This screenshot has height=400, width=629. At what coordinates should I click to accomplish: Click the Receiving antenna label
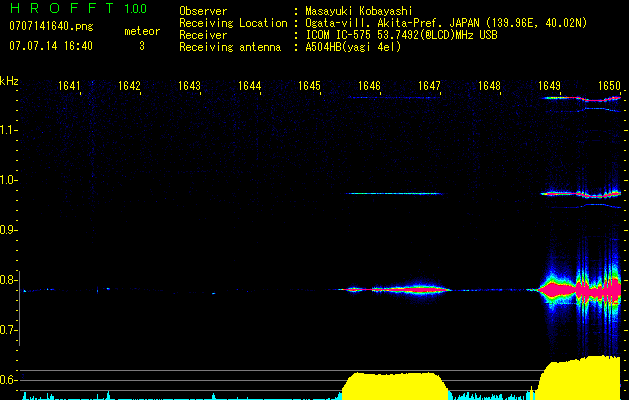click(230, 47)
